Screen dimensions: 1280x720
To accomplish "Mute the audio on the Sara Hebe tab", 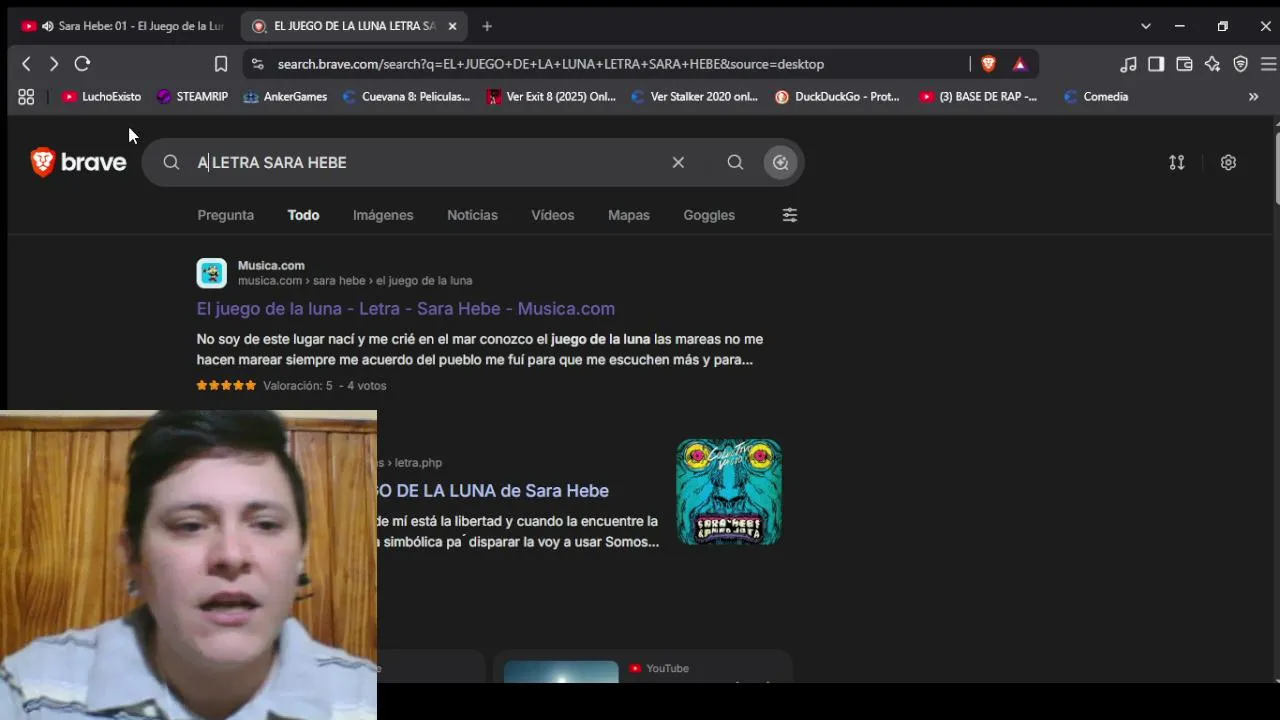I will (x=47, y=26).
